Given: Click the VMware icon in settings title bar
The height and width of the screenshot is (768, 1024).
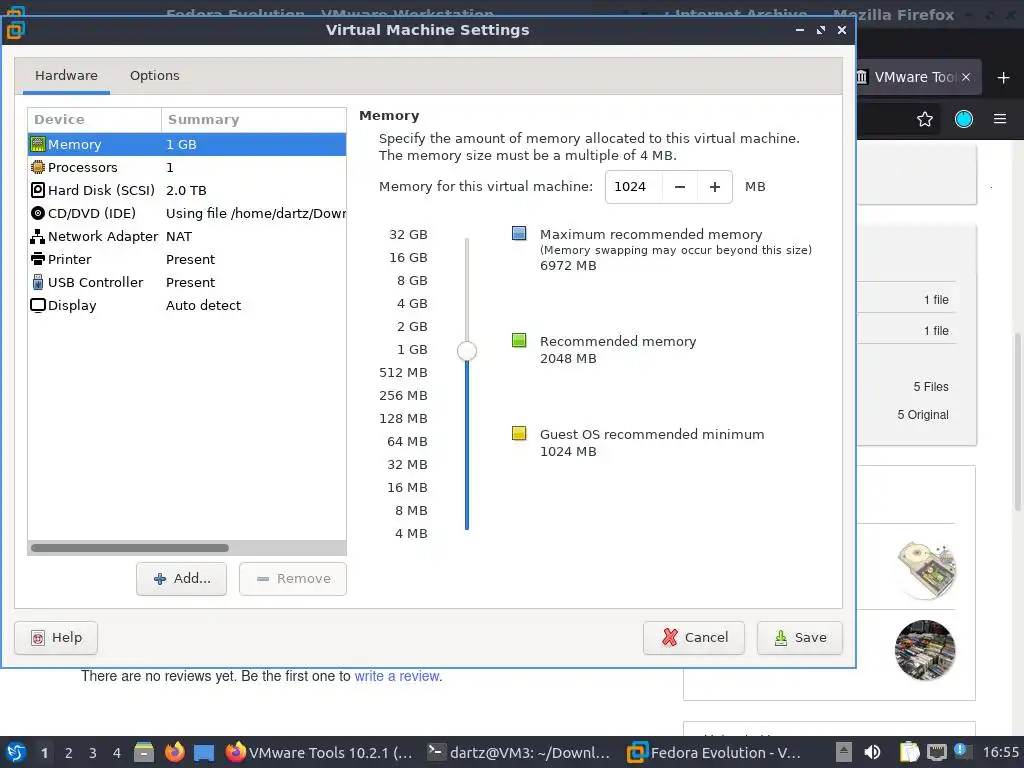Looking at the screenshot, I should click(16, 30).
